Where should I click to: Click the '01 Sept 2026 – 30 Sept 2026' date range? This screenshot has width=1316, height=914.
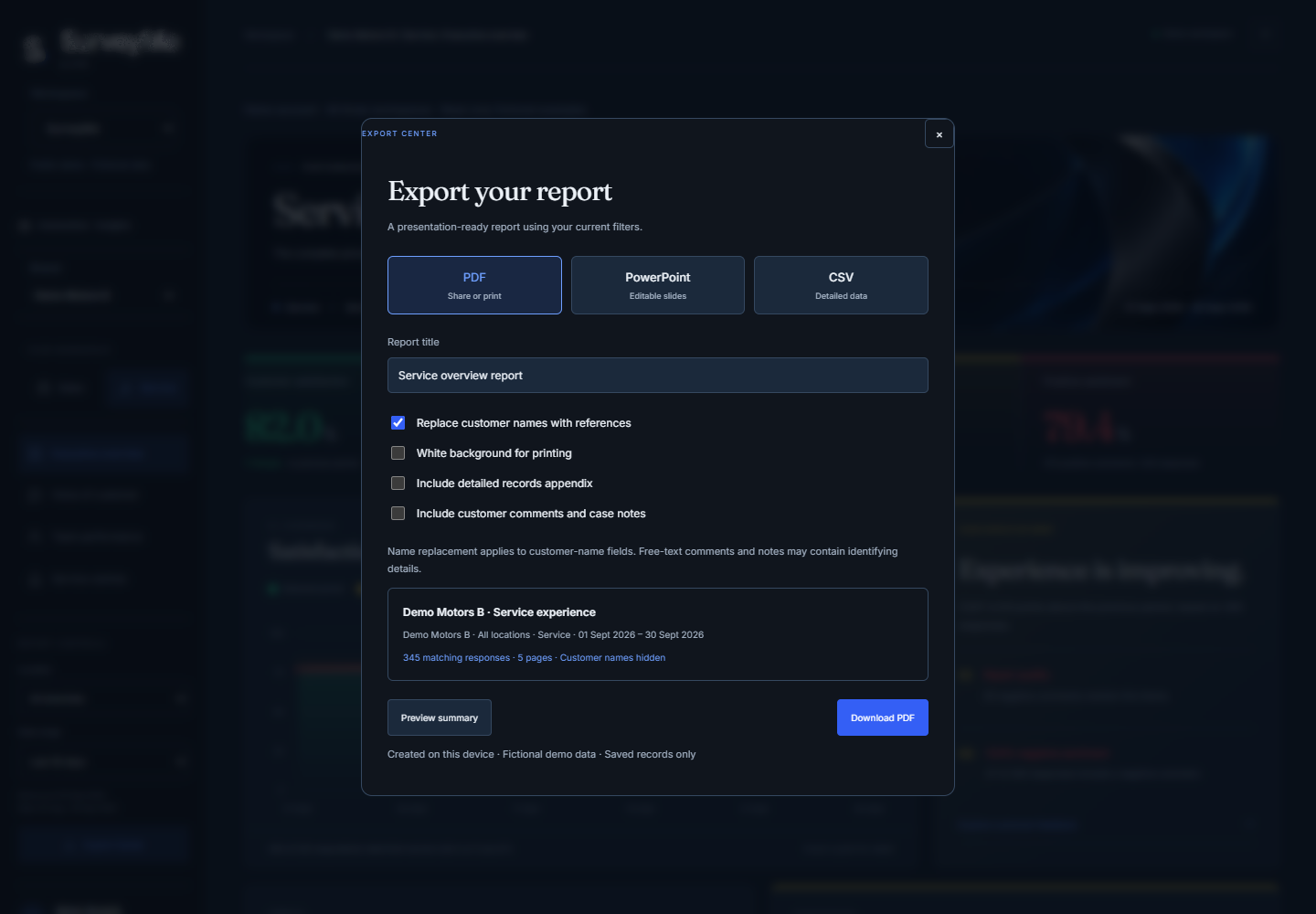click(641, 635)
